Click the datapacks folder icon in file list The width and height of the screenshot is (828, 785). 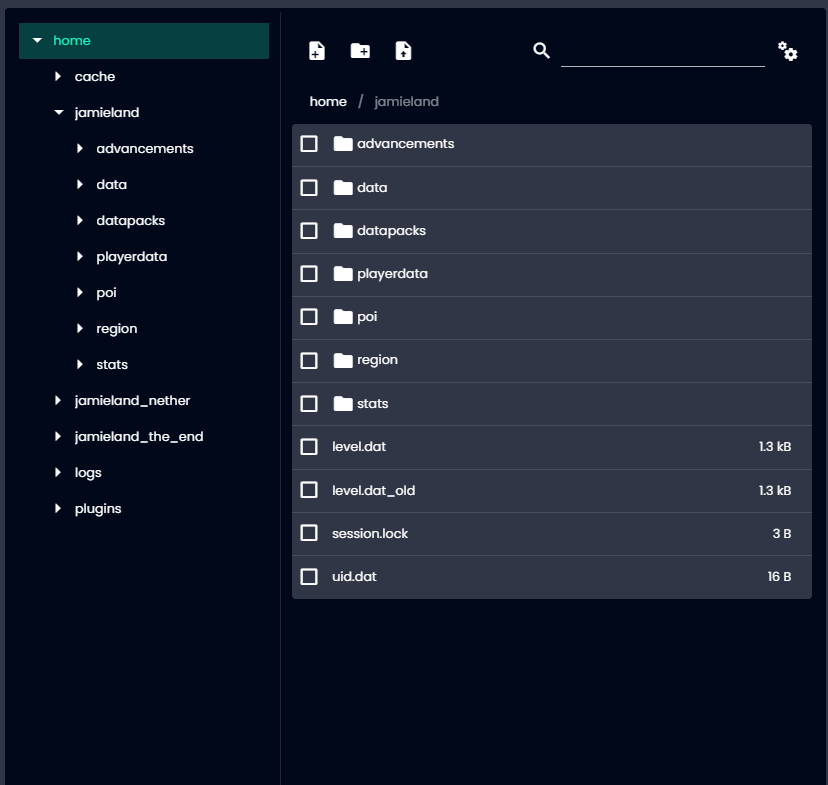point(343,231)
